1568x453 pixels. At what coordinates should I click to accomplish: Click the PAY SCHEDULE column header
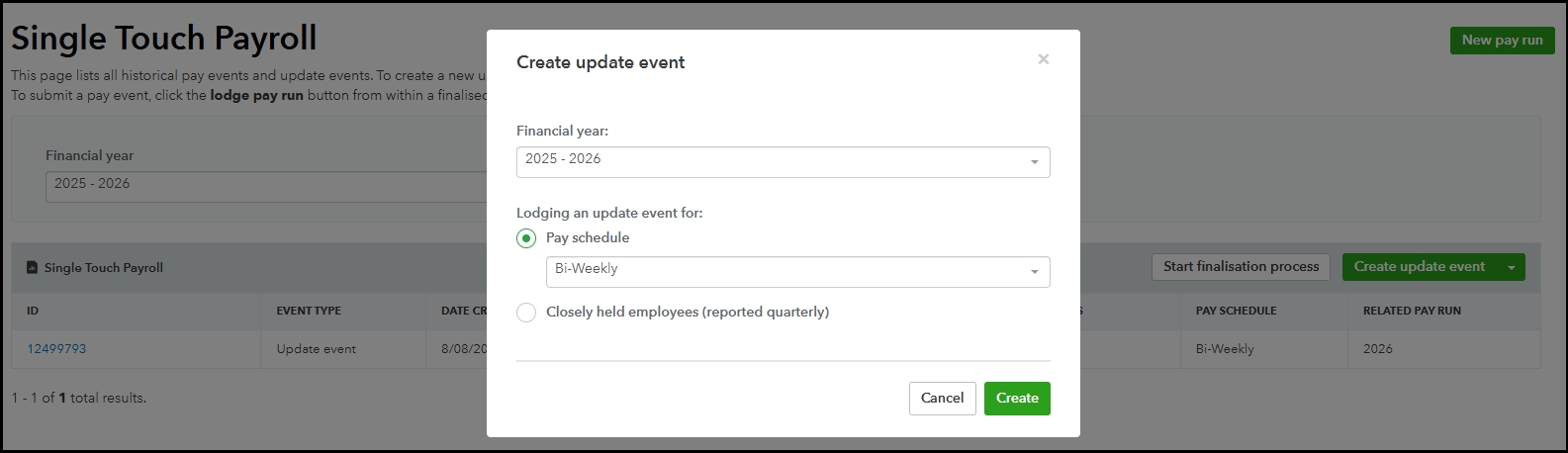(x=1236, y=311)
